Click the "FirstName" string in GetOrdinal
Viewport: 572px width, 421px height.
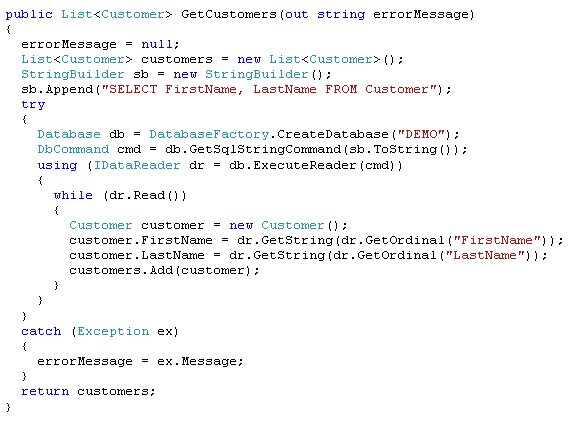click(x=497, y=240)
